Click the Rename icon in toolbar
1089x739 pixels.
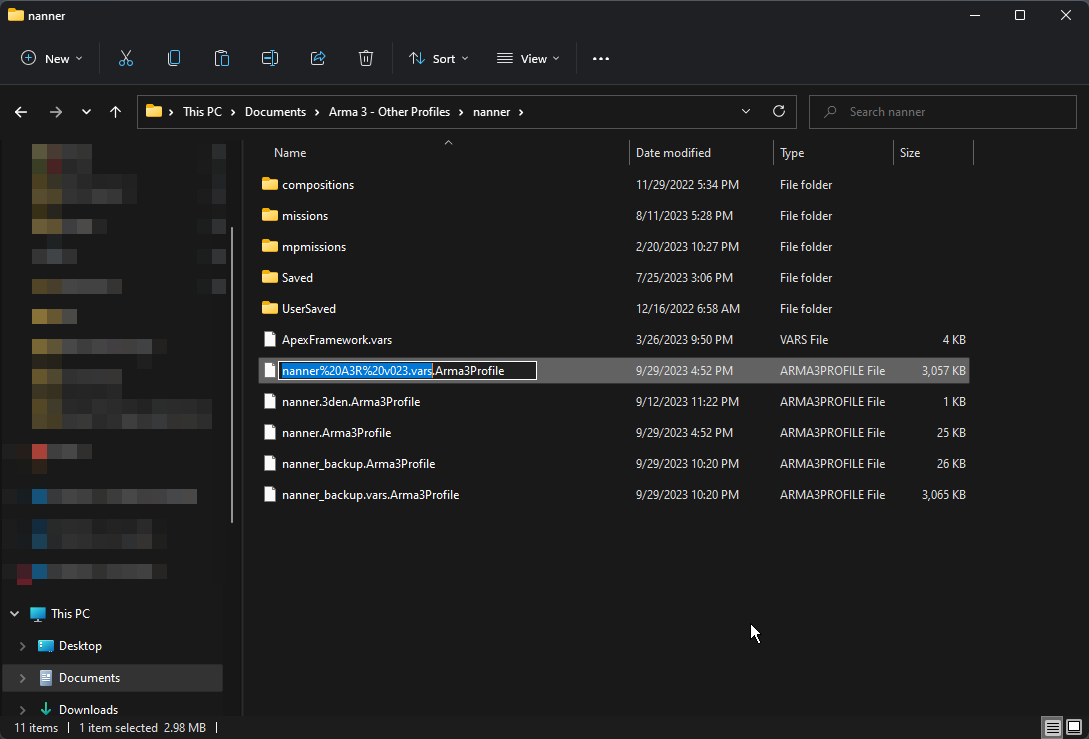coord(270,59)
